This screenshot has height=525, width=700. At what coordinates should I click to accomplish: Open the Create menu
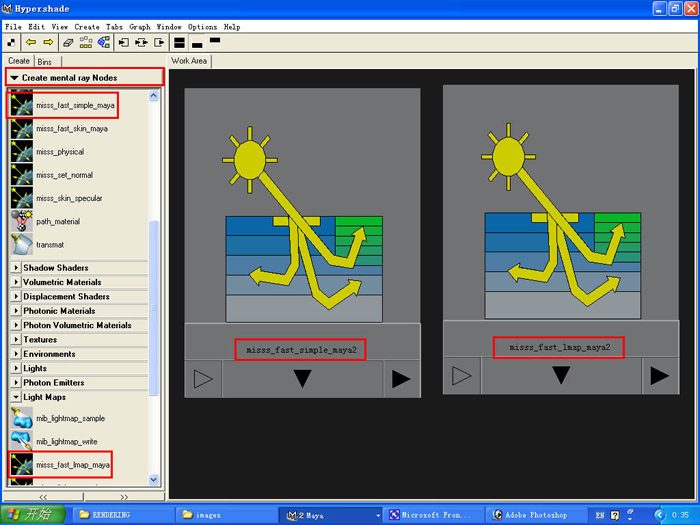(x=87, y=27)
